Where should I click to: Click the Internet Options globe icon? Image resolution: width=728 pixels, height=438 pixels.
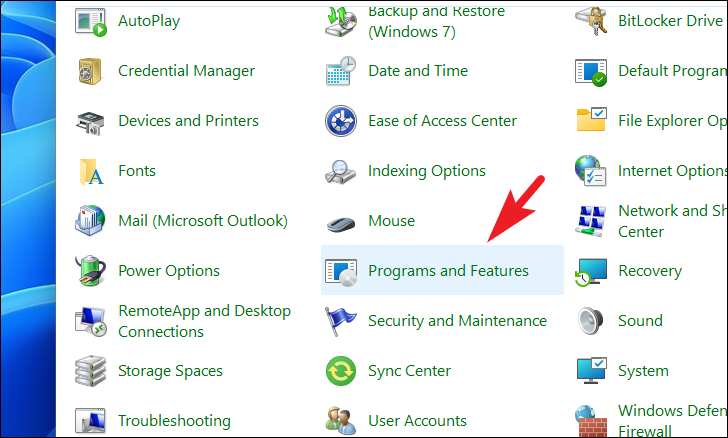coord(591,171)
